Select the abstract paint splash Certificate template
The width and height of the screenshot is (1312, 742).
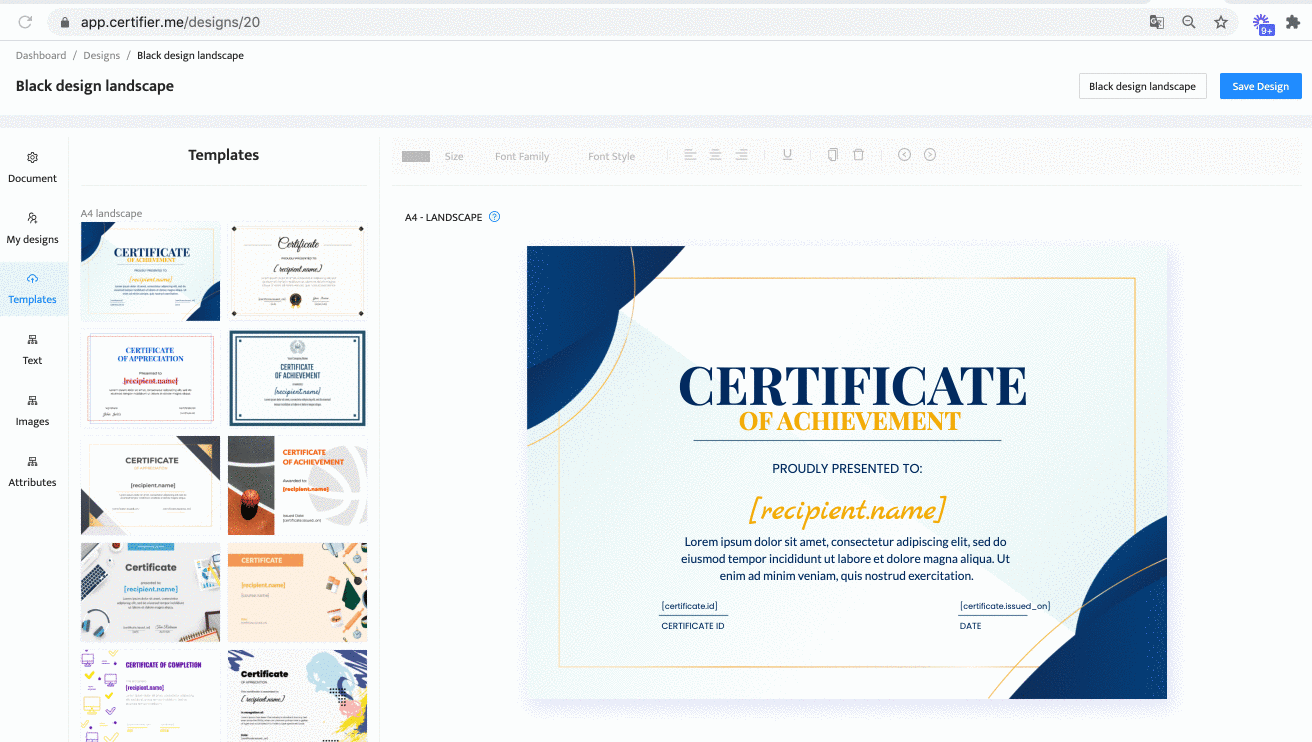(x=298, y=696)
